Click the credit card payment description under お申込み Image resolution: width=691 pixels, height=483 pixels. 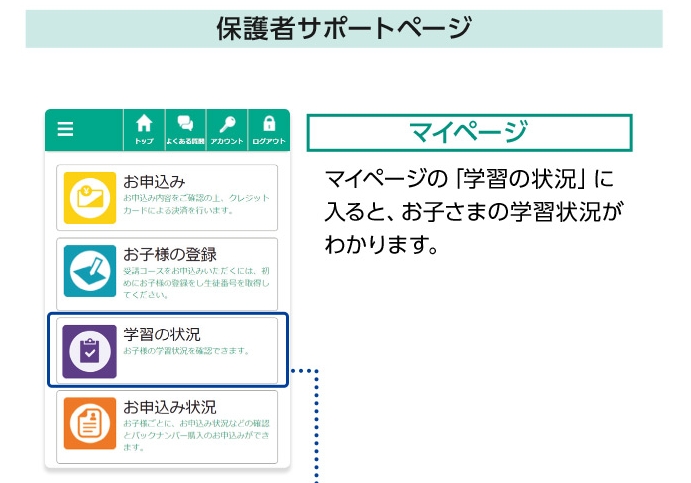196,205
